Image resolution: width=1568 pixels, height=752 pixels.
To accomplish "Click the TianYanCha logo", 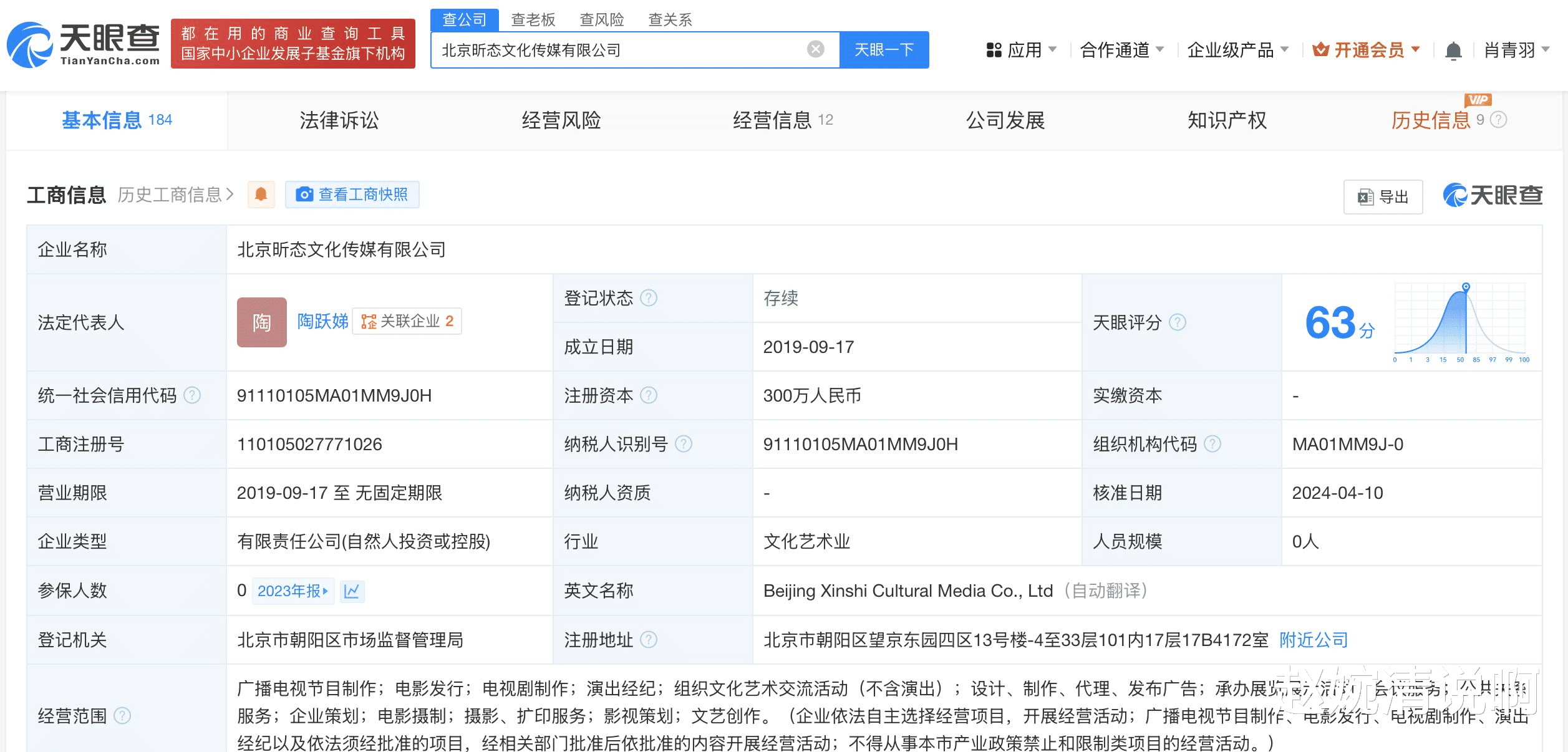I will point(84,44).
